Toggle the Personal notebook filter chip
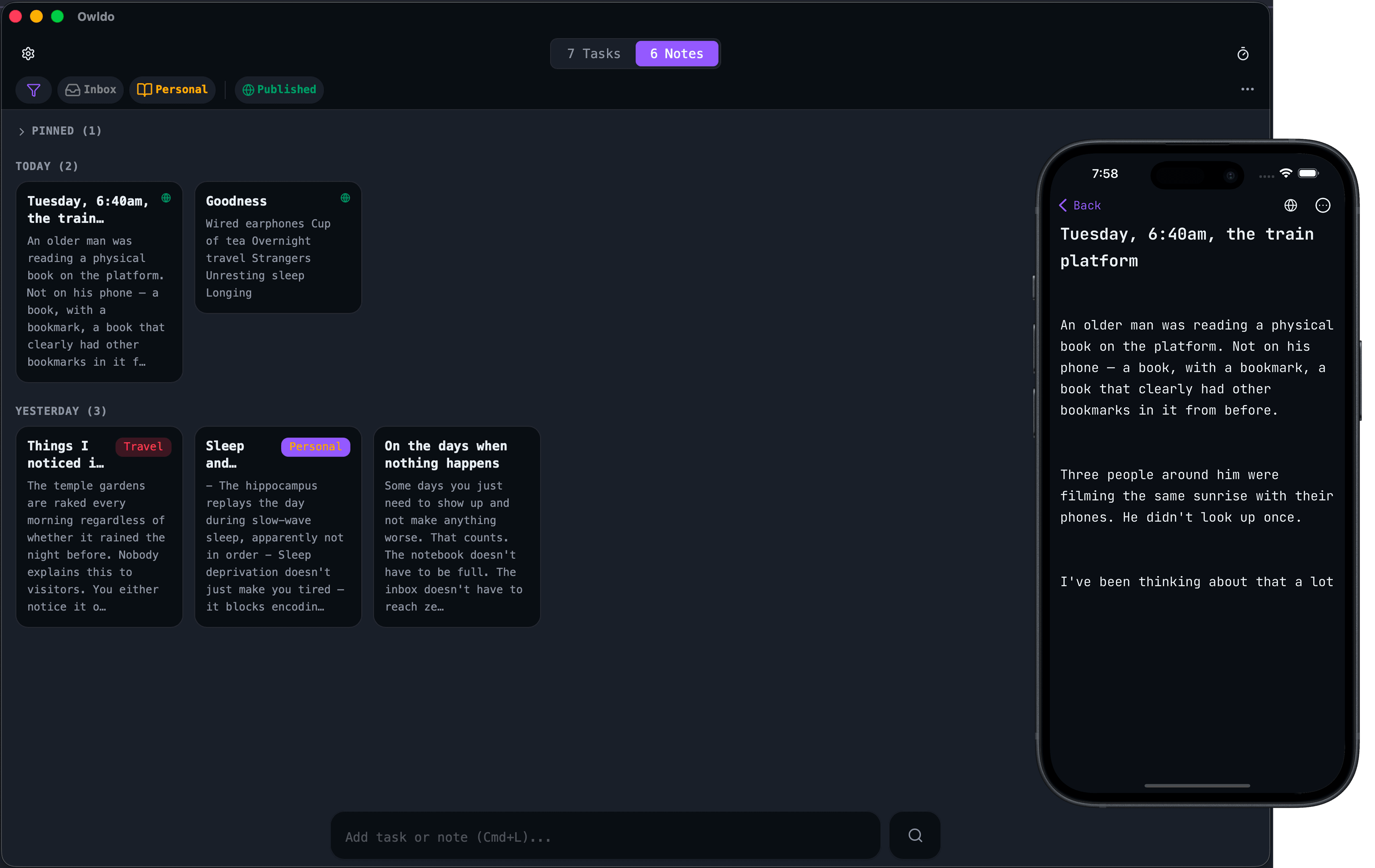The height and width of the screenshot is (868, 1375). (x=173, y=90)
